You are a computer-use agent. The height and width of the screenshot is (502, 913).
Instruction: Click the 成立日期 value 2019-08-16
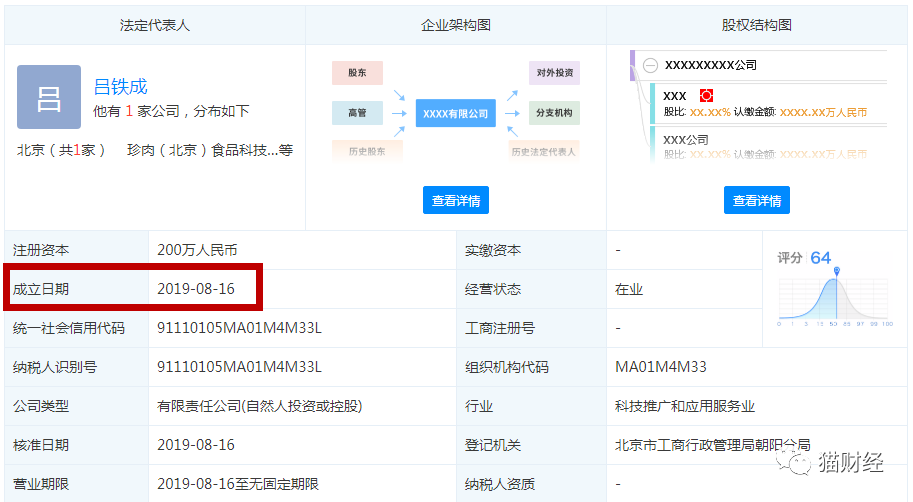[196, 289]
